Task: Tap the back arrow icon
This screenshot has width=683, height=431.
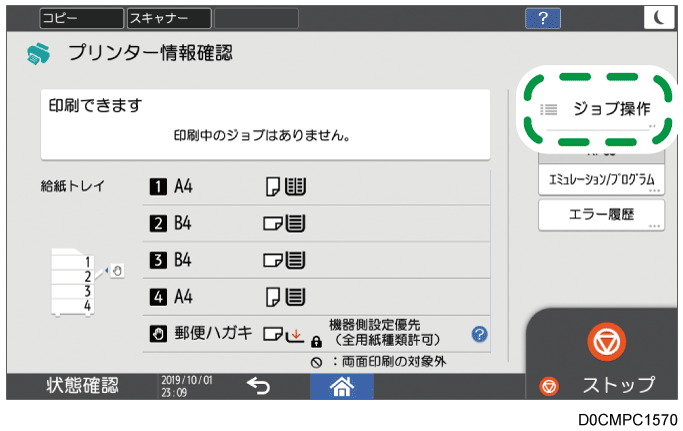Action: (258, 386)
